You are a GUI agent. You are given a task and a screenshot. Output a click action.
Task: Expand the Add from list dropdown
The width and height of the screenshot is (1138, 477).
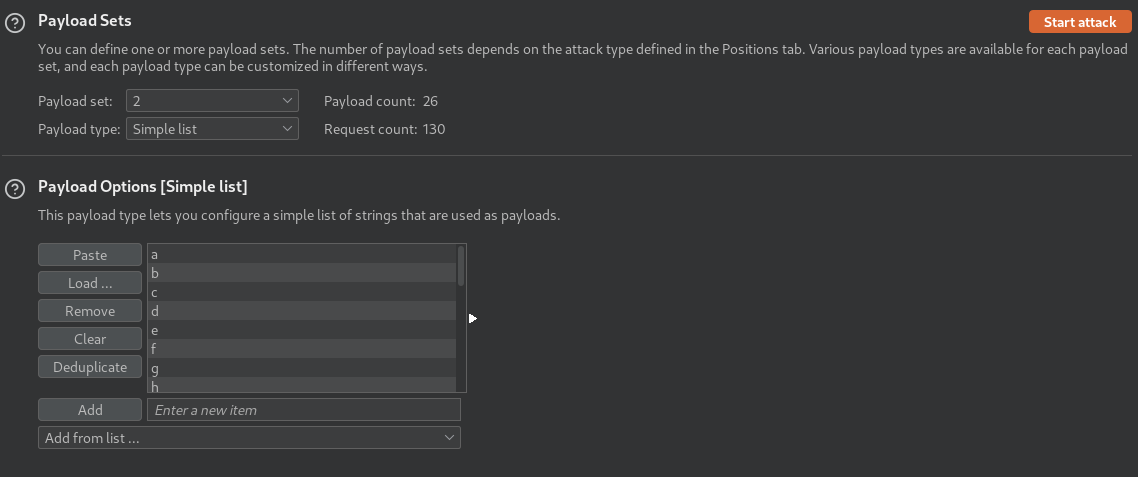point(249,438)
